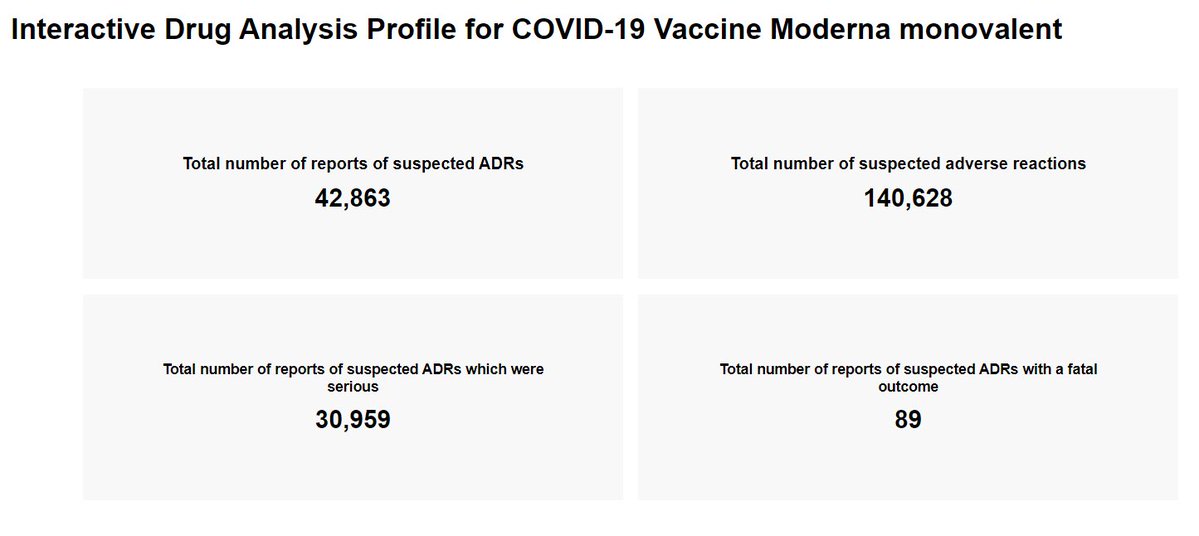Viewport: 1199px width, 536px height.
Task: Click the word 'outcome' in the fatal card
Action: [x=908, y=385]
